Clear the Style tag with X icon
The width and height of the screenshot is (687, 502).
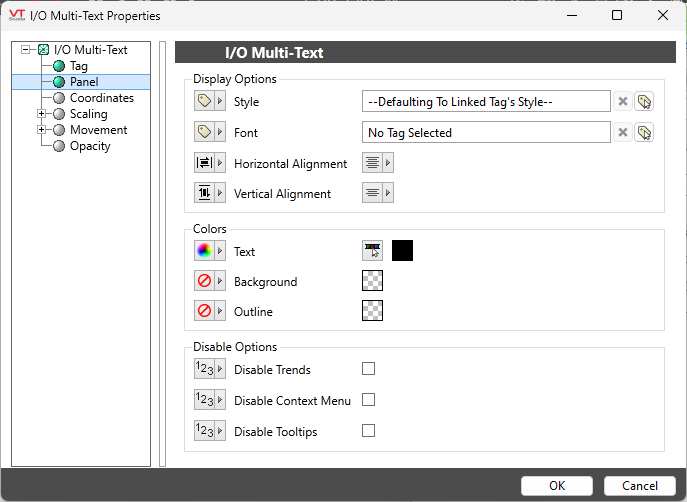coord(622,102)
